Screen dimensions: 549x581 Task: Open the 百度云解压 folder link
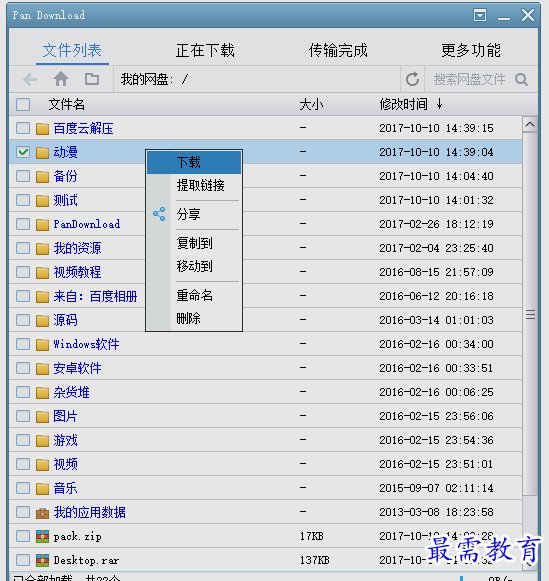pyautogui.click(x=83, y=129)
